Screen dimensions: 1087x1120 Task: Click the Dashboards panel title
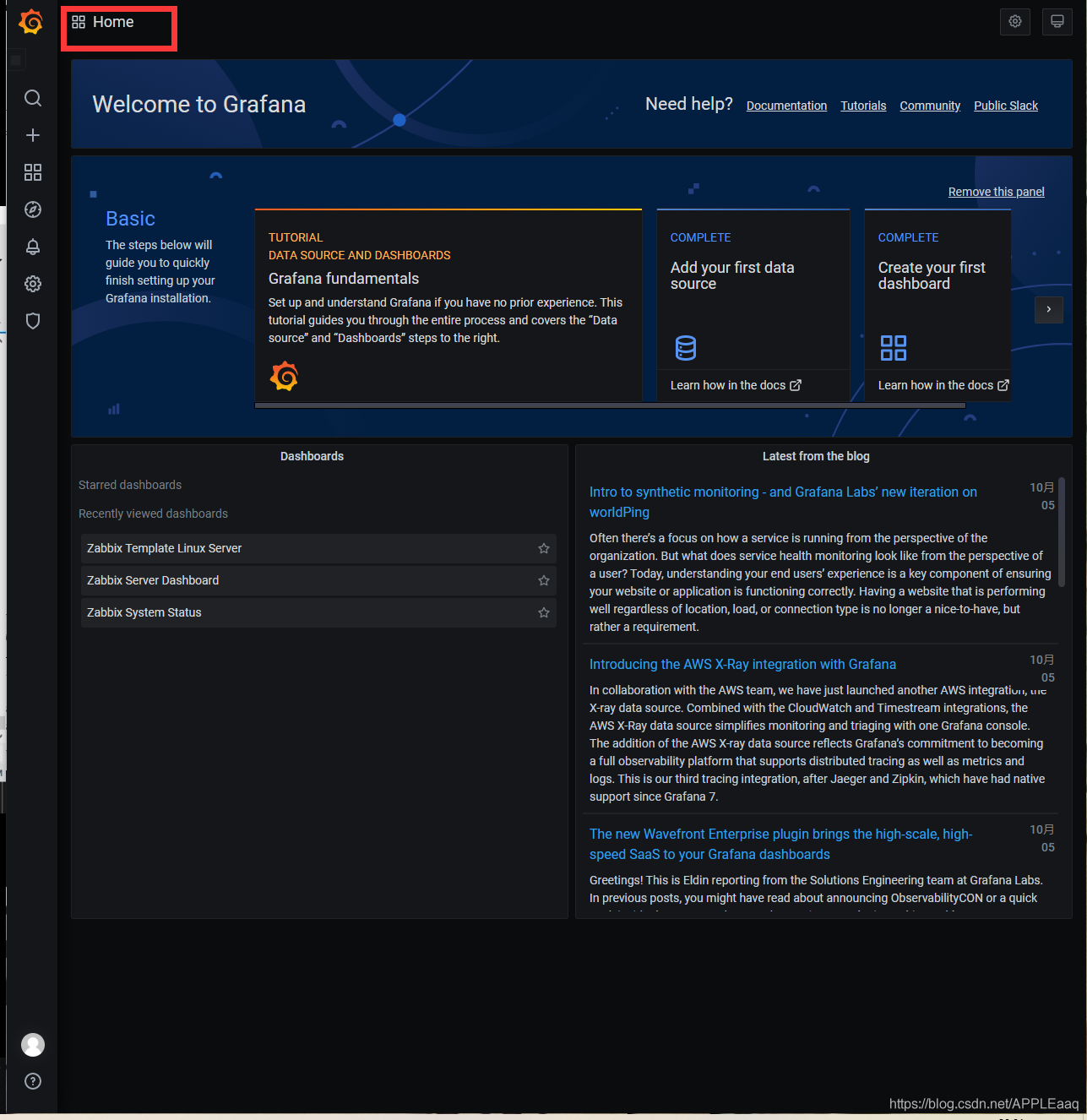click(x=312, y=456)
